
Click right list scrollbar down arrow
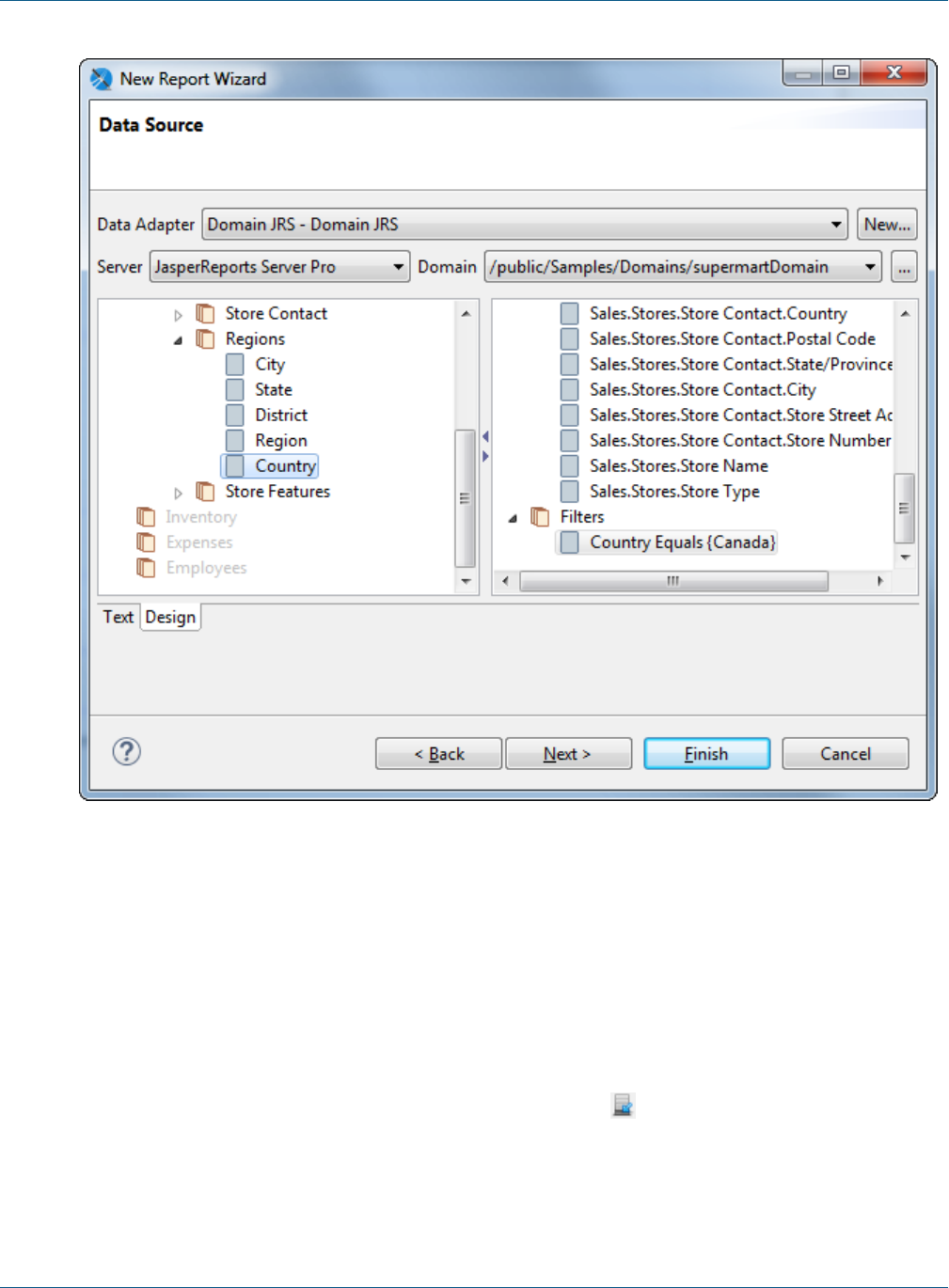[905, 557]
